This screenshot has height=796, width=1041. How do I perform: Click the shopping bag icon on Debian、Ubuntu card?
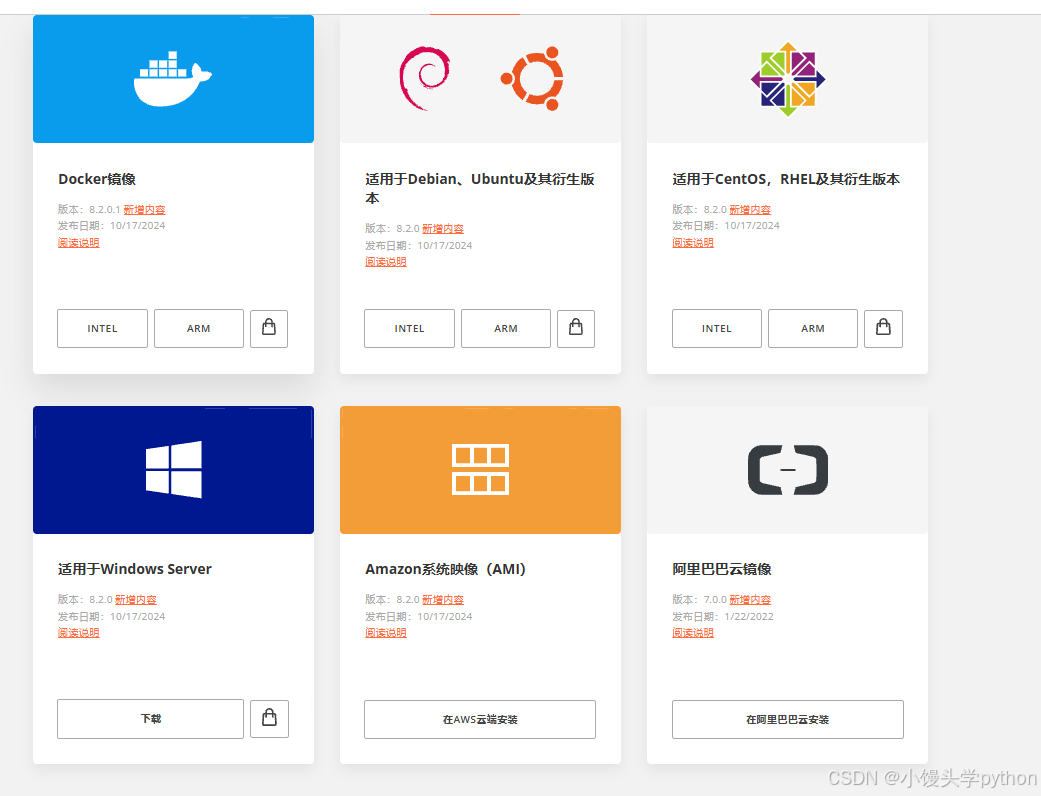click(x=576, y=328)
